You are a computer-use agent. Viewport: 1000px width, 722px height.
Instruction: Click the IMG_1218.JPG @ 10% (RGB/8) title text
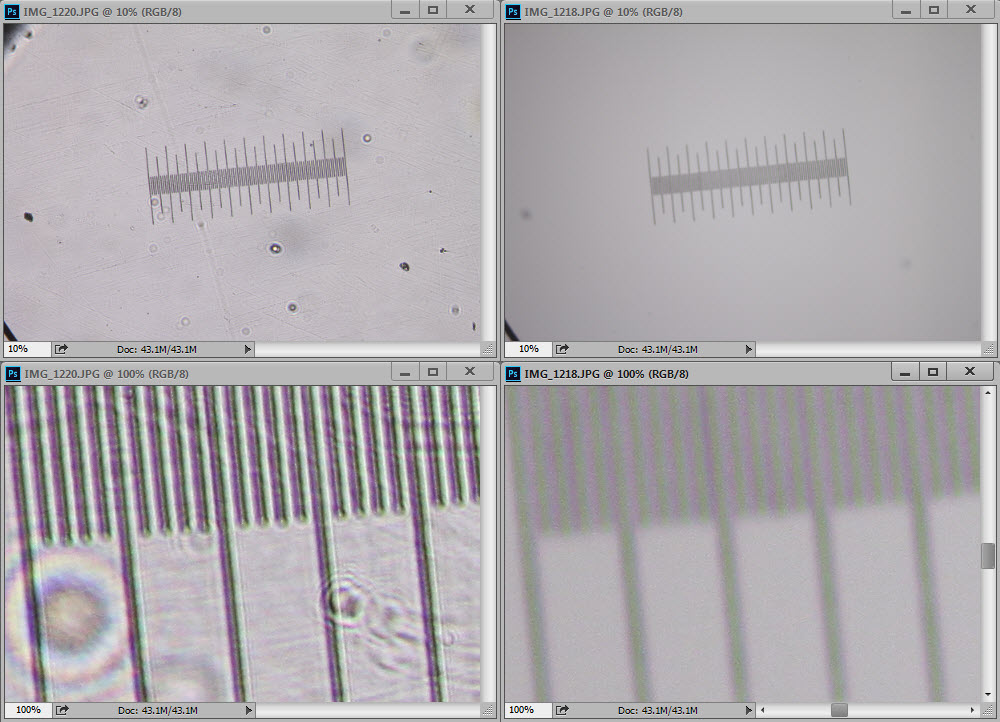pyautogui.click(x=603, y=12)
